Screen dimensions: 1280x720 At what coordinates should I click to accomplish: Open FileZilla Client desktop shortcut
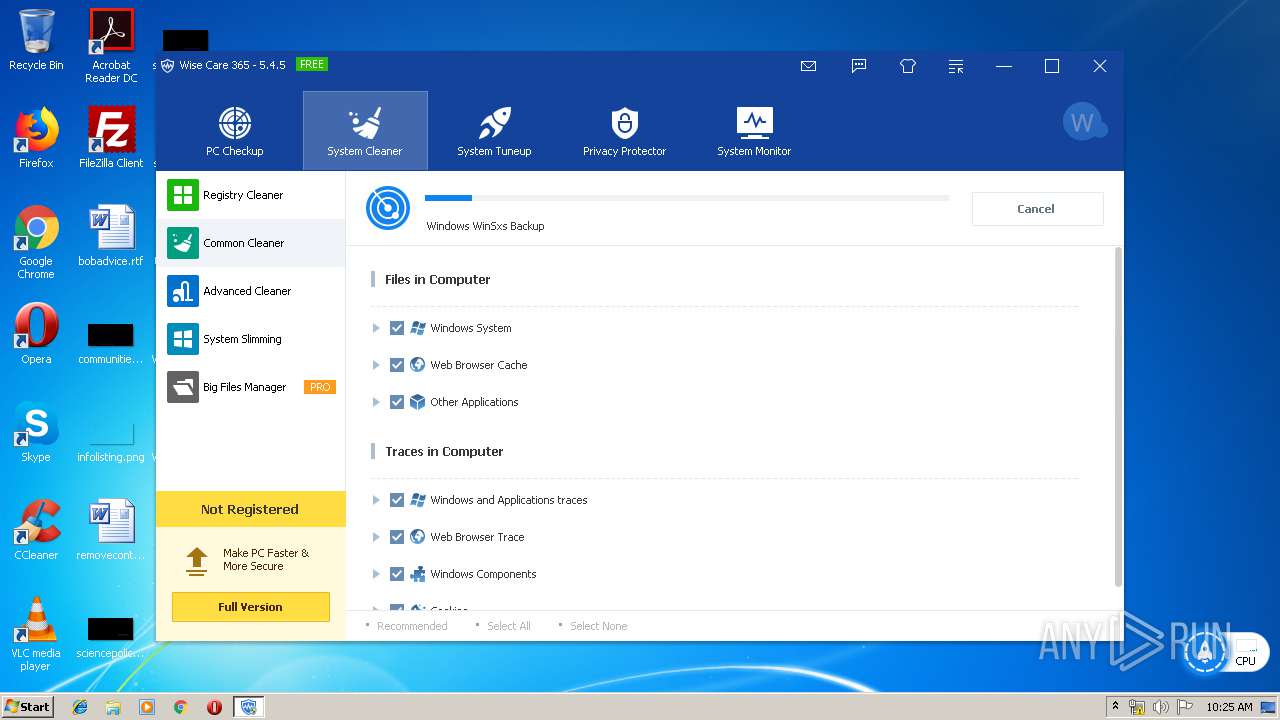[x=111, y=138]
